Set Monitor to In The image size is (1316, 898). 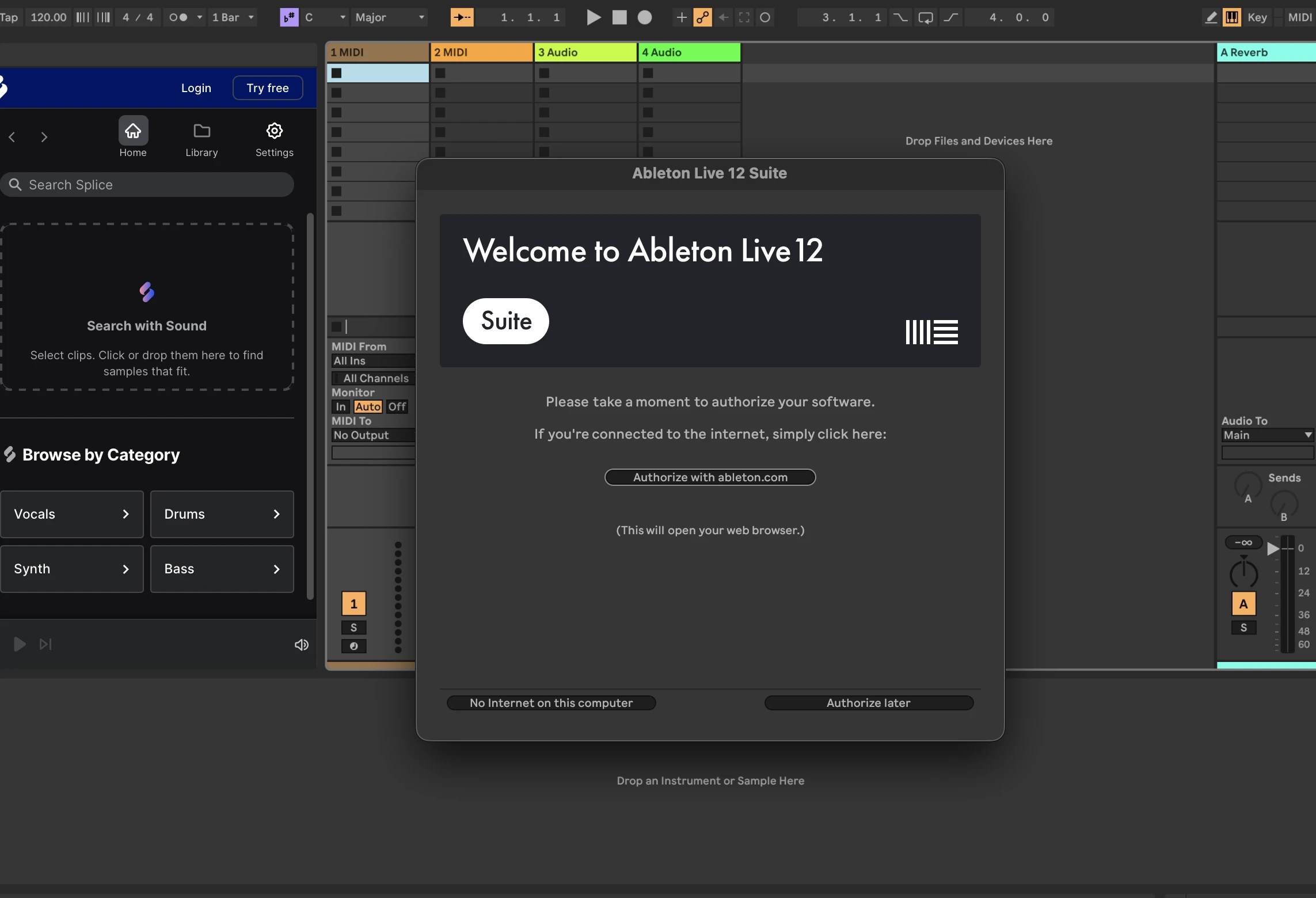coord(341,406)
